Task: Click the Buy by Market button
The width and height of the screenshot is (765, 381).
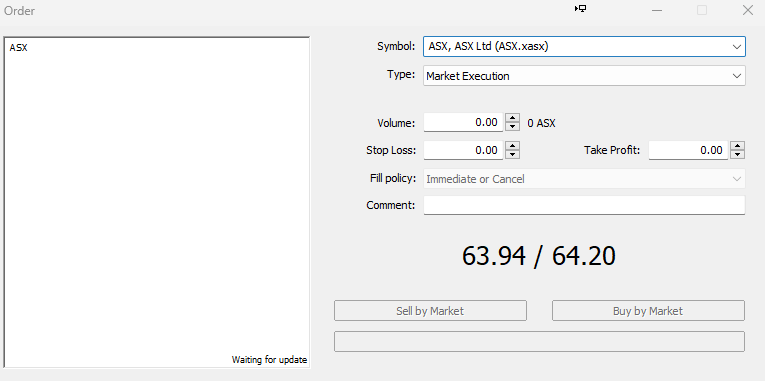Action: [x=648, y=311]
